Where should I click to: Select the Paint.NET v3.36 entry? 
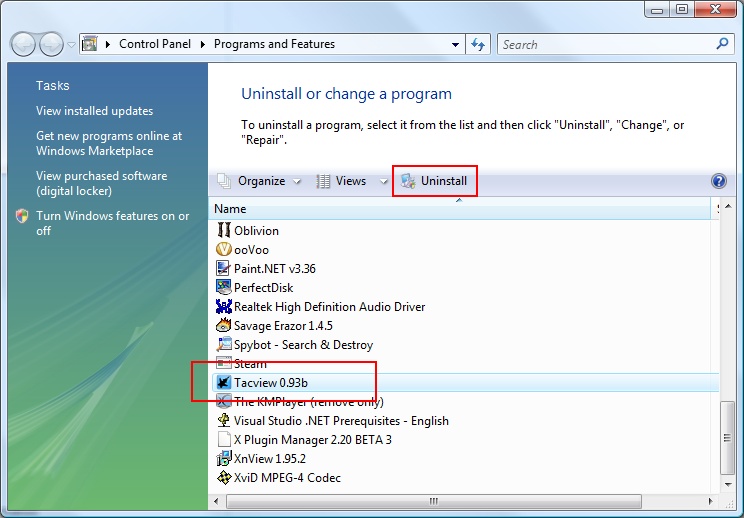pos(275,268)
